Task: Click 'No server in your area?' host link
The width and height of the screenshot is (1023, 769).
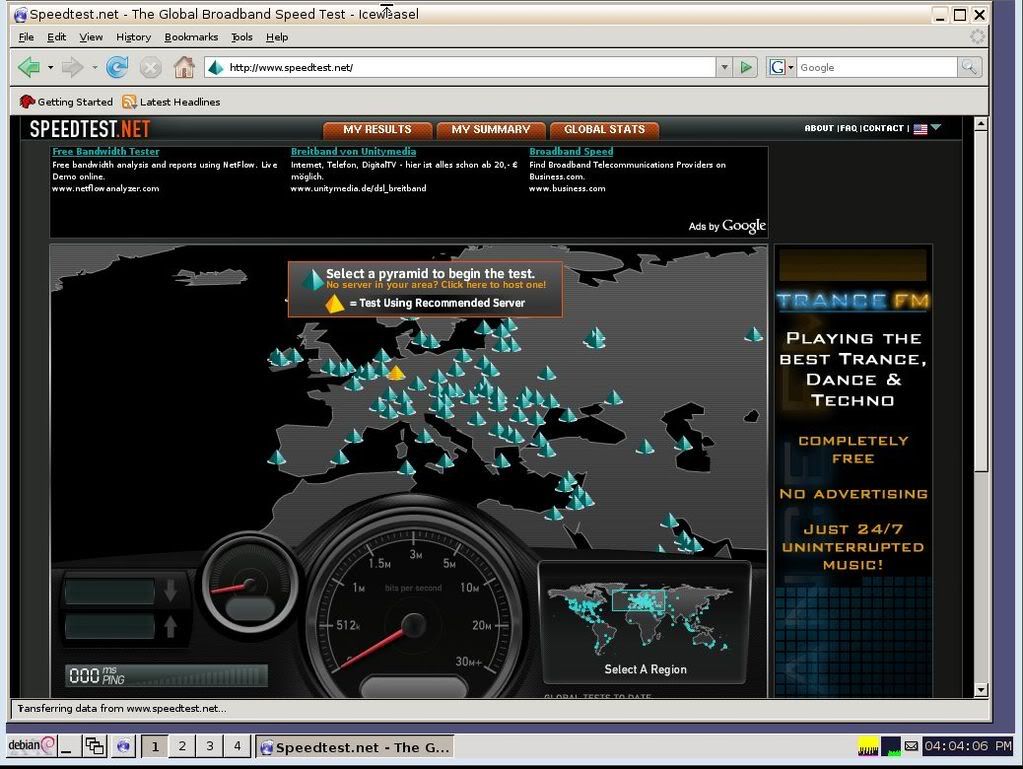Action: tap(436, 285)
